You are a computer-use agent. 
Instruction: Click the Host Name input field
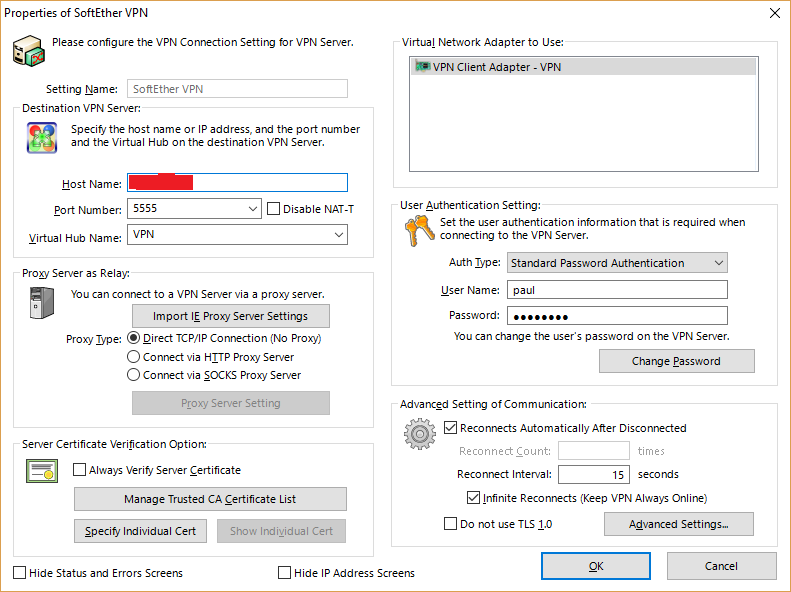pos(237,183)
